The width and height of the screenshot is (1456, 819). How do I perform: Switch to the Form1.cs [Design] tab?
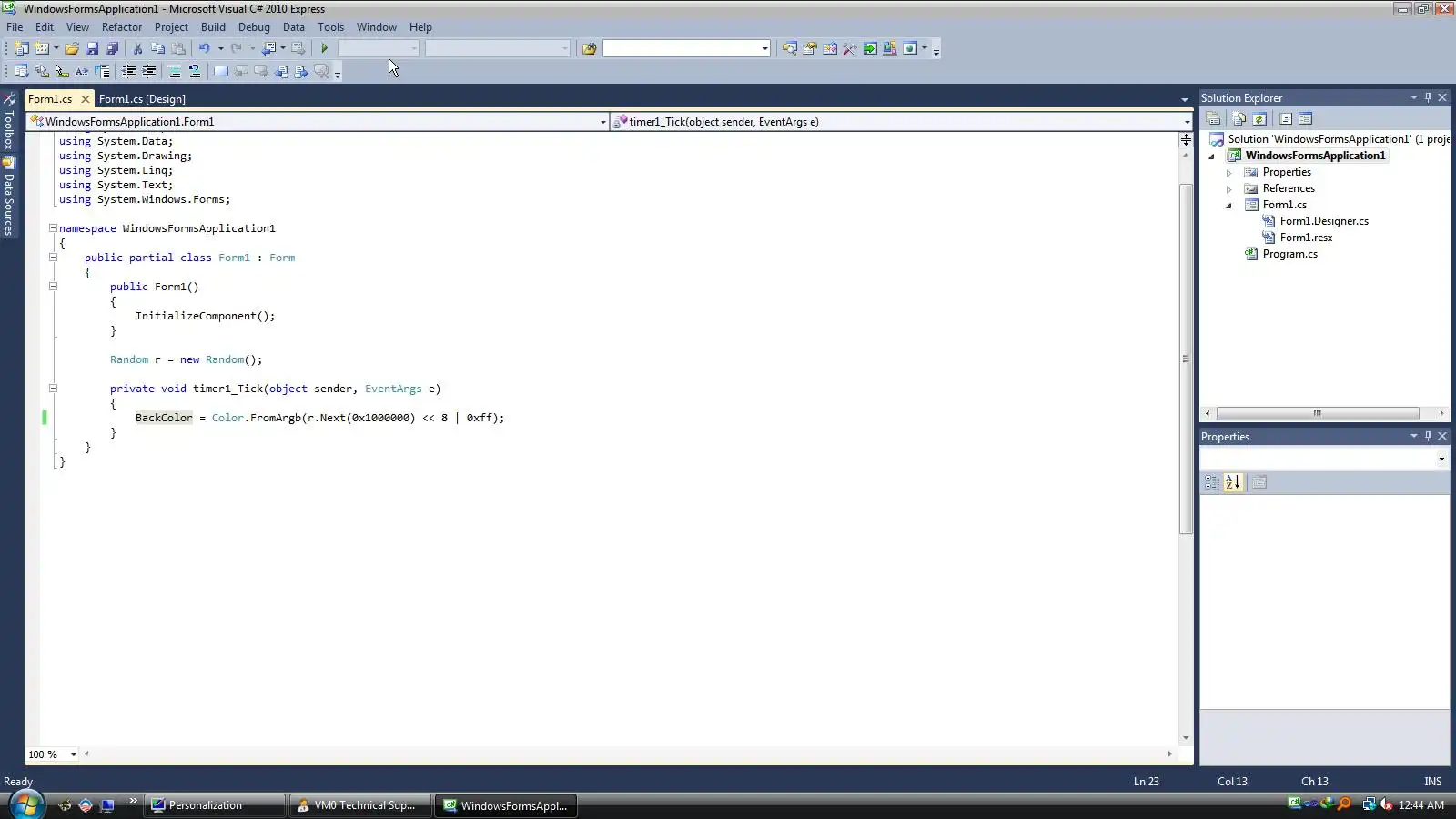[142, 99]
